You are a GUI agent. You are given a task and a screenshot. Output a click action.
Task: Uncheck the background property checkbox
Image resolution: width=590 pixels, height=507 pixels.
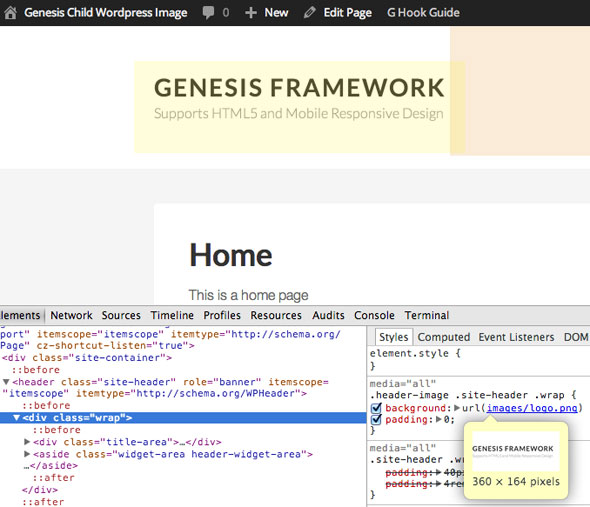pyautogui.click(x=376, y=408)
